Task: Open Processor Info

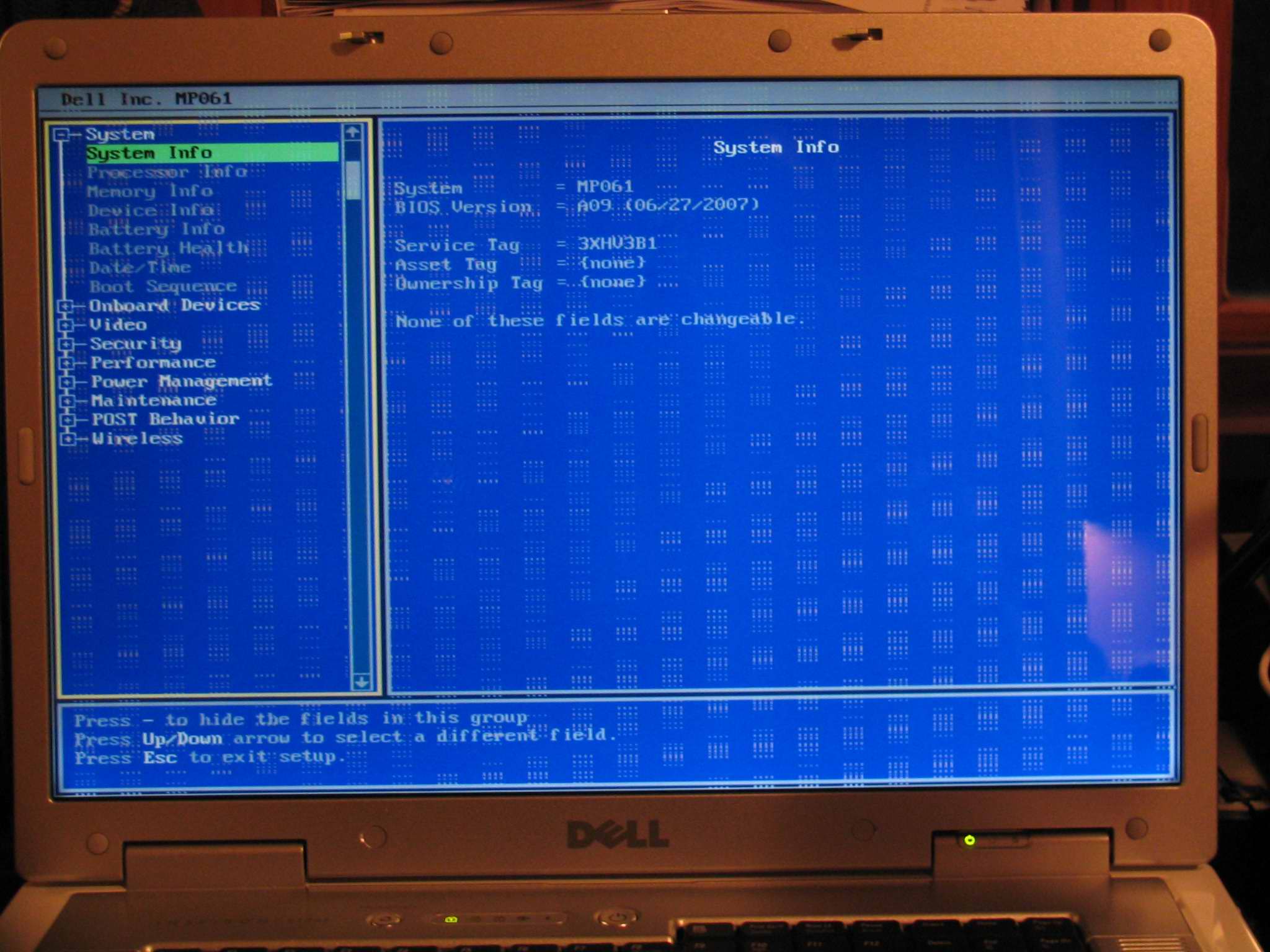Action: pos(166,172)
